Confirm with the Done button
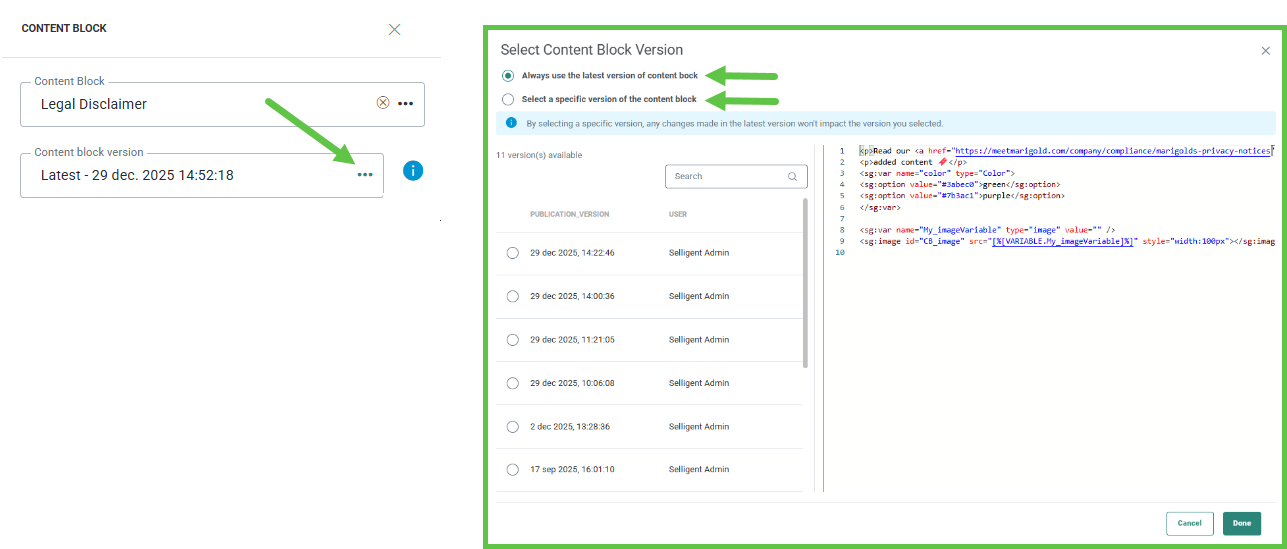Image resolution: width=1287 pixels, height=549 pixels. coord(1241,523)
